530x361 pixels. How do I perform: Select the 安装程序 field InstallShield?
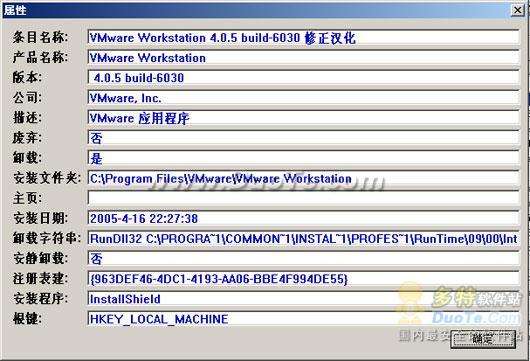pyautogui.click(x=303, y=299)
